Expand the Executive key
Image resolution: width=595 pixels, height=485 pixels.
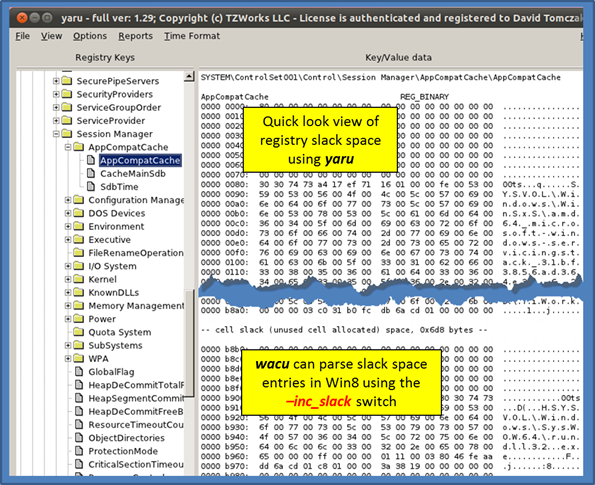point(68,240)
